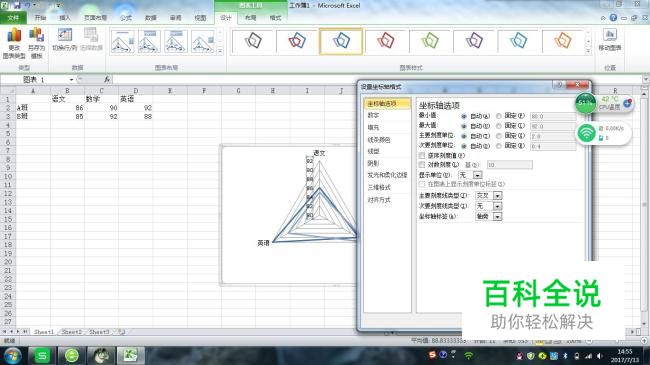Select Fixed radio for major unit

click(499, 136)
